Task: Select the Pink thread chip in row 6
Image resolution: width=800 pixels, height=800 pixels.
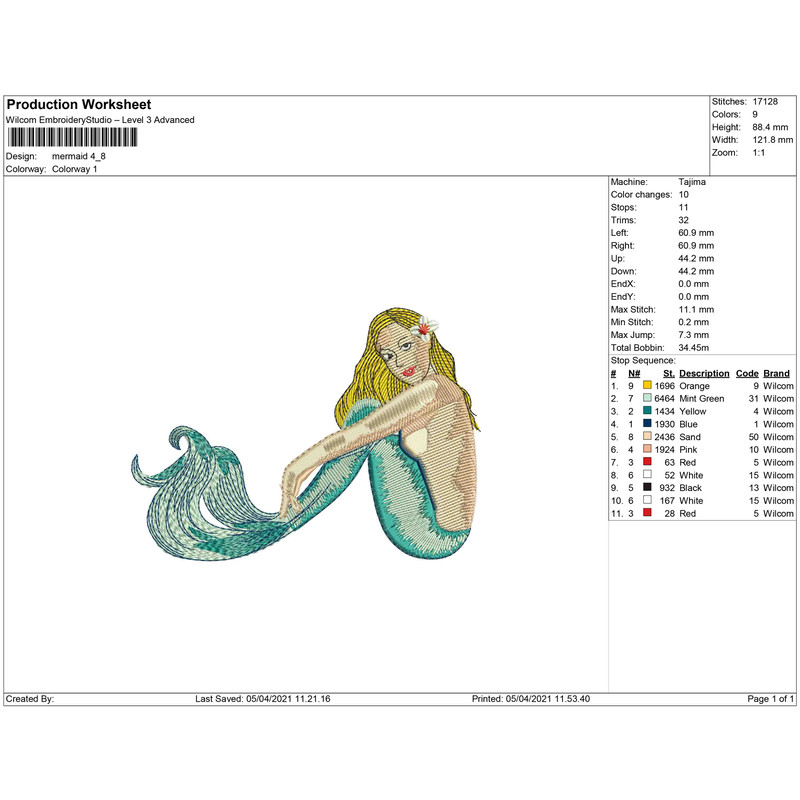Action: coord(647,450)
